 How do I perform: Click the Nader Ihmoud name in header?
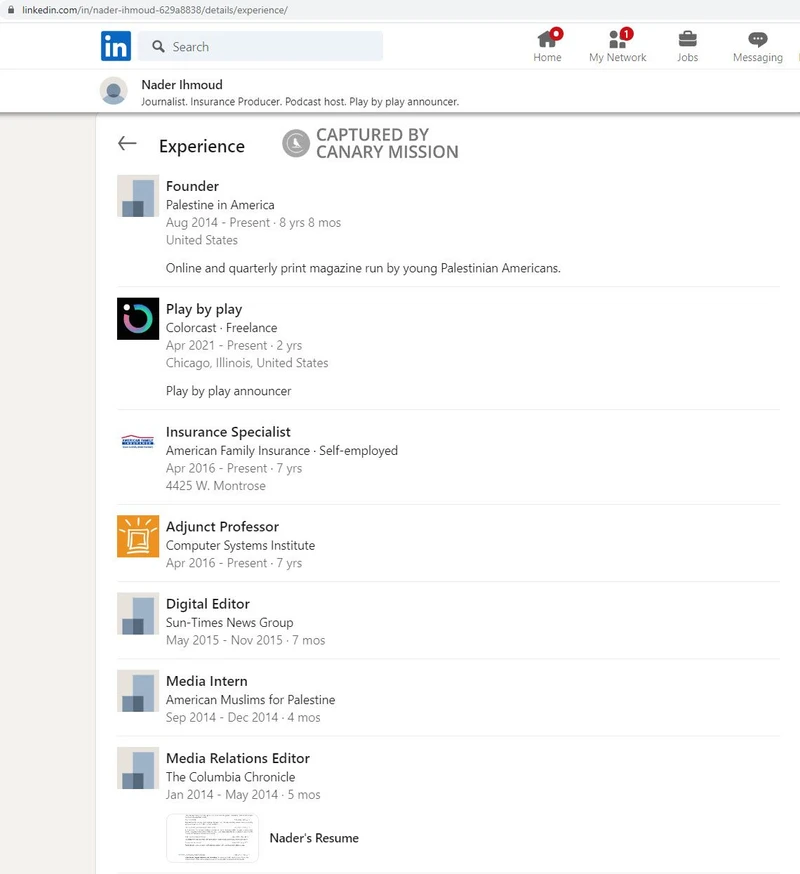coord(182,85)
